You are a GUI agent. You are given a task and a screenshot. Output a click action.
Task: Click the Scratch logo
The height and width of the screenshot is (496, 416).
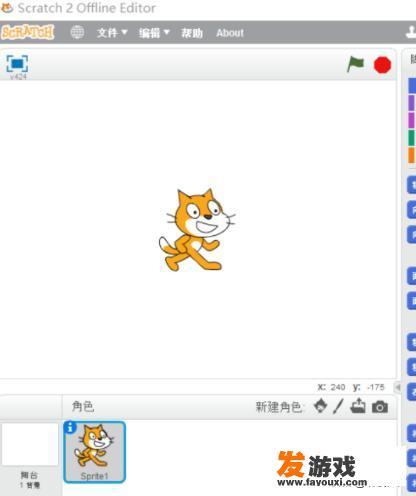click(27, 32)
